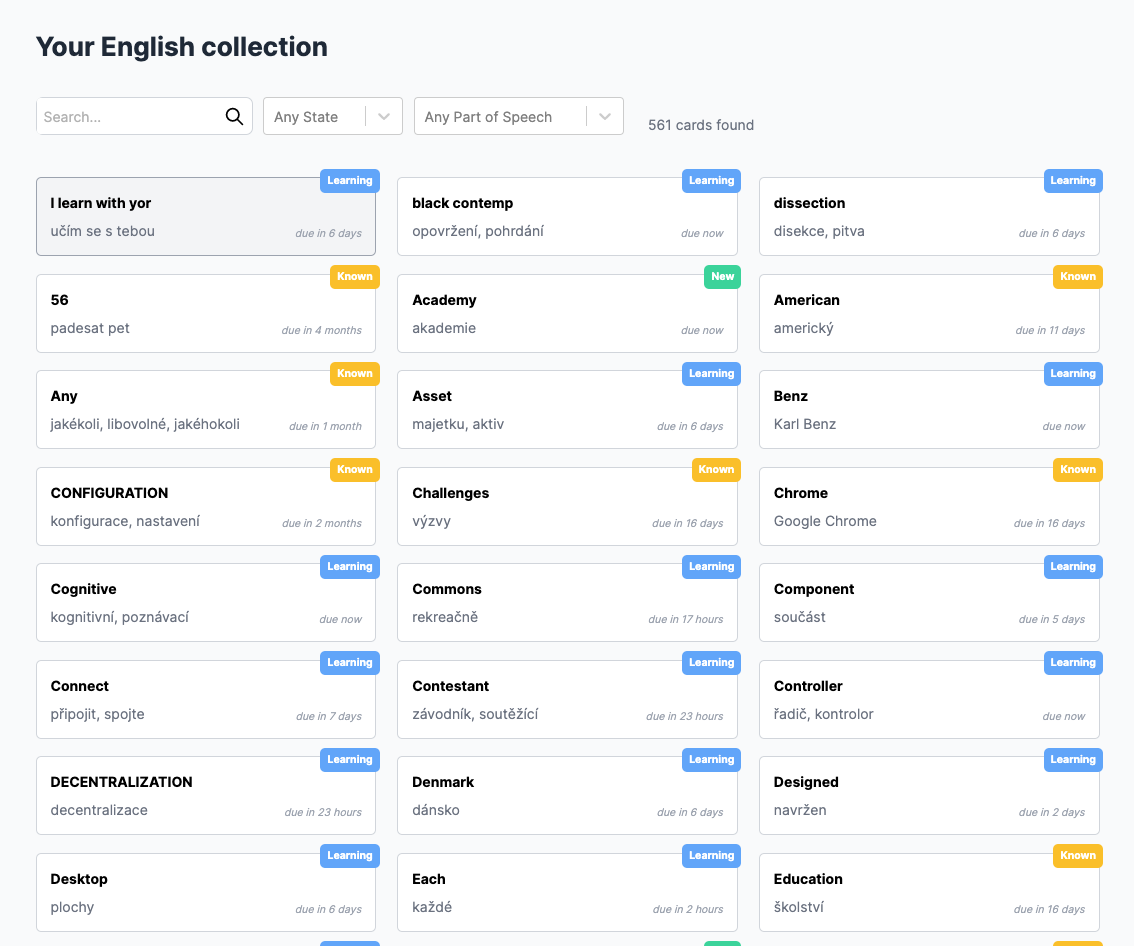Viewport: 1134px width, 946px height.
Task: Click the Known badge on card 56
Action: tap(354, 277)
